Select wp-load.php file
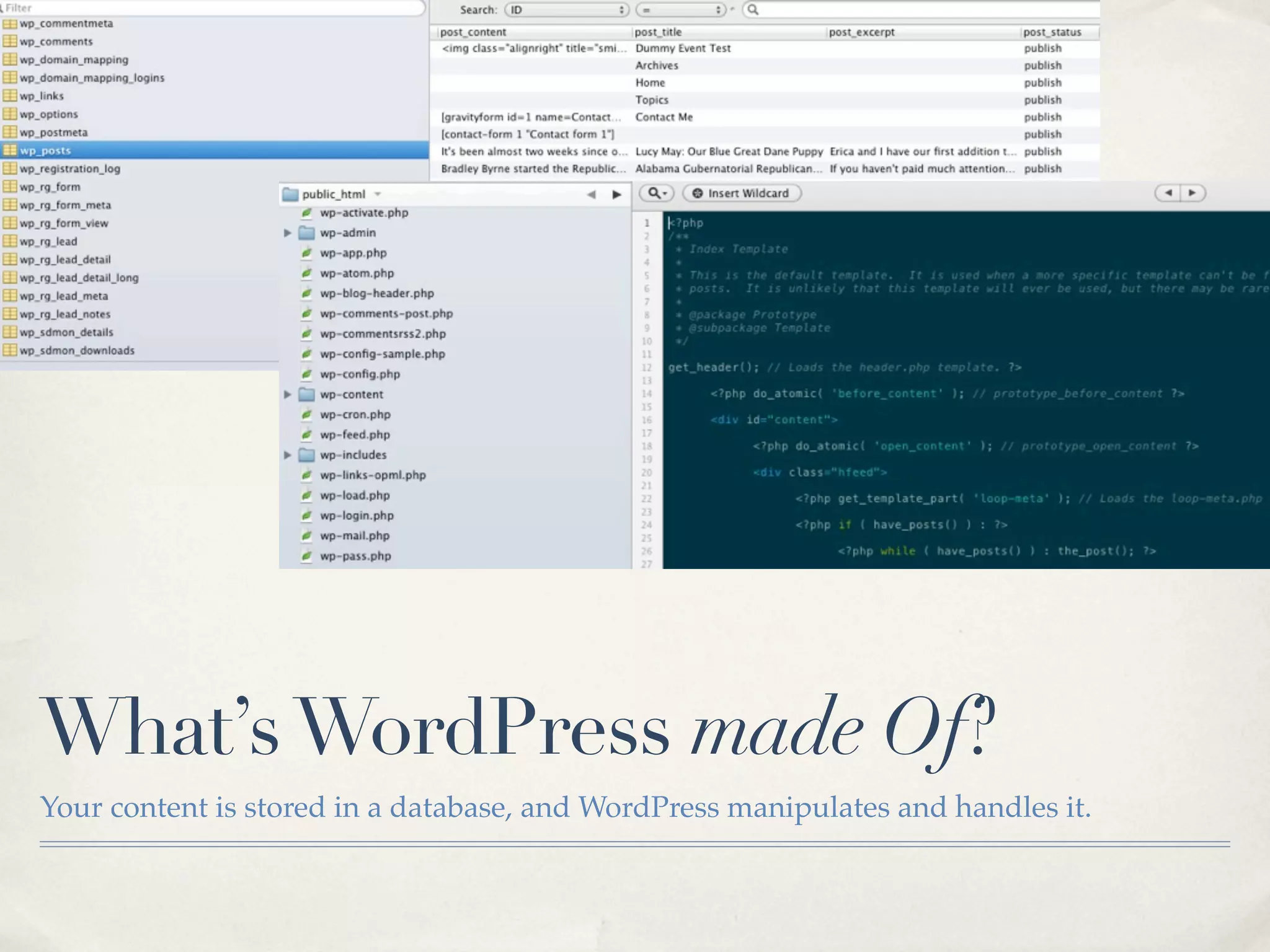This screenshot has width=1270, height=952. pyautogui.click(x=355, y=495)
